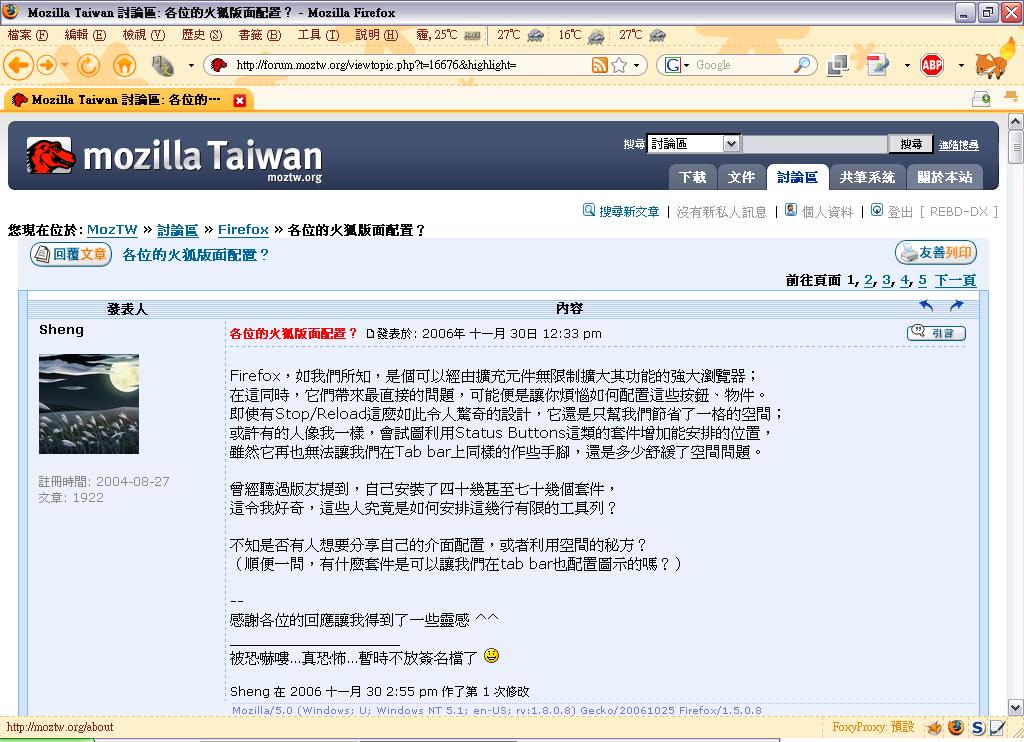Click the mozilla Taiwan logo
Image resolution: width=1024 pixels, height=742 pixels.
tap(174, 157)
